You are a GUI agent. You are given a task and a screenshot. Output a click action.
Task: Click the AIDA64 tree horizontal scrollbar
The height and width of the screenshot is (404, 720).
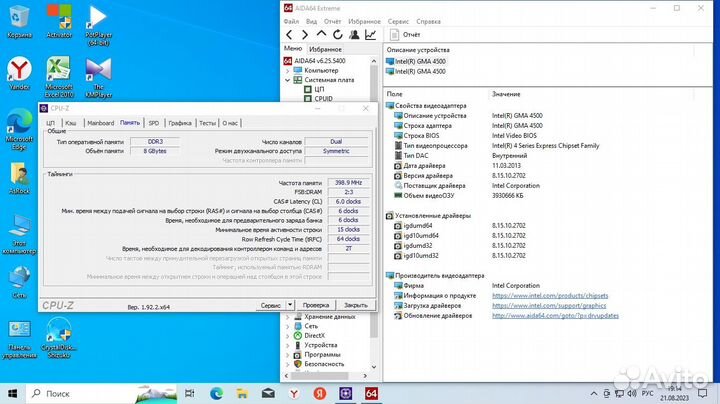(320, 376)
